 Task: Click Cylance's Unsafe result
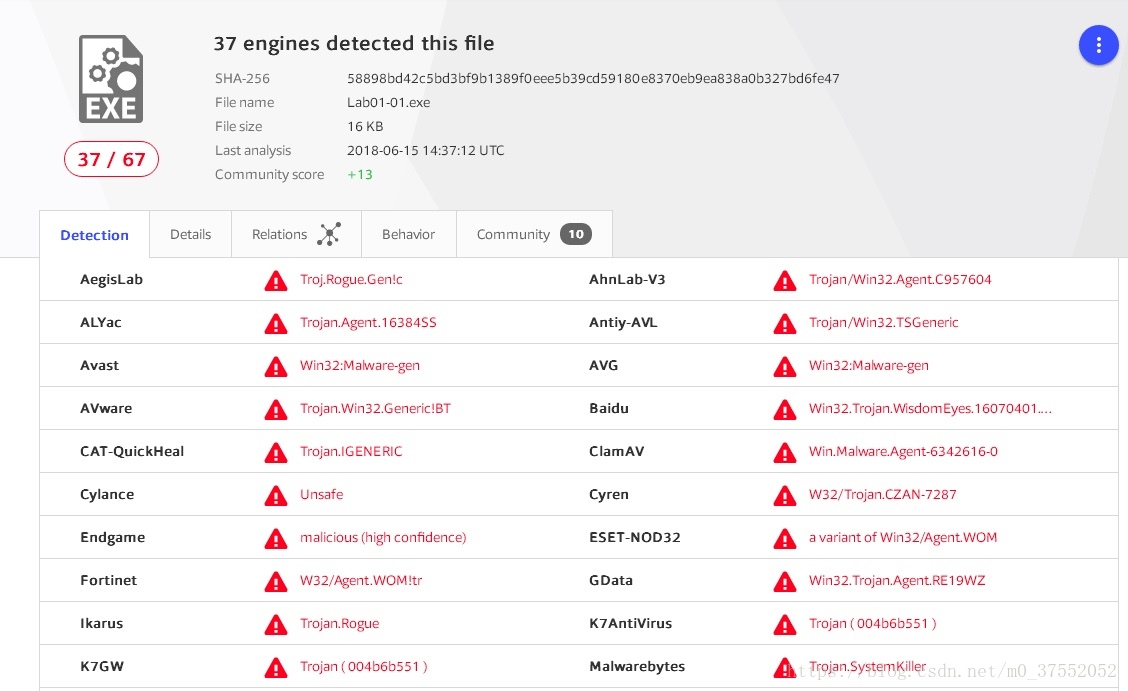point(322,494)
